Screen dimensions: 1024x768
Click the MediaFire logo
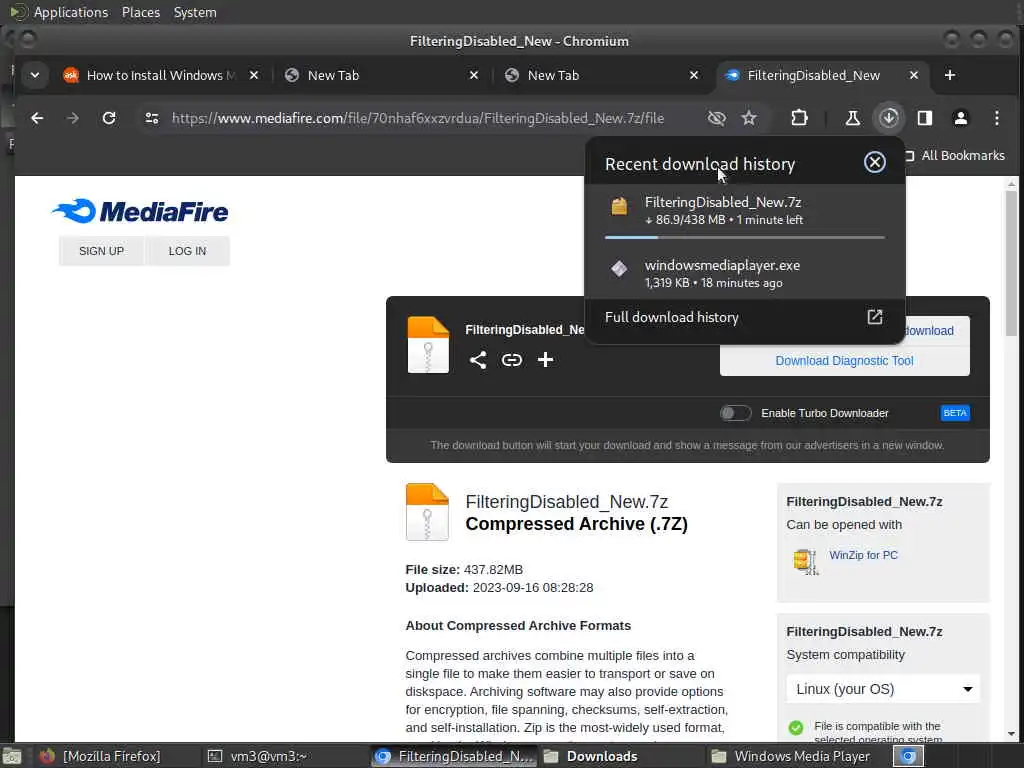(x=140, y=211)
